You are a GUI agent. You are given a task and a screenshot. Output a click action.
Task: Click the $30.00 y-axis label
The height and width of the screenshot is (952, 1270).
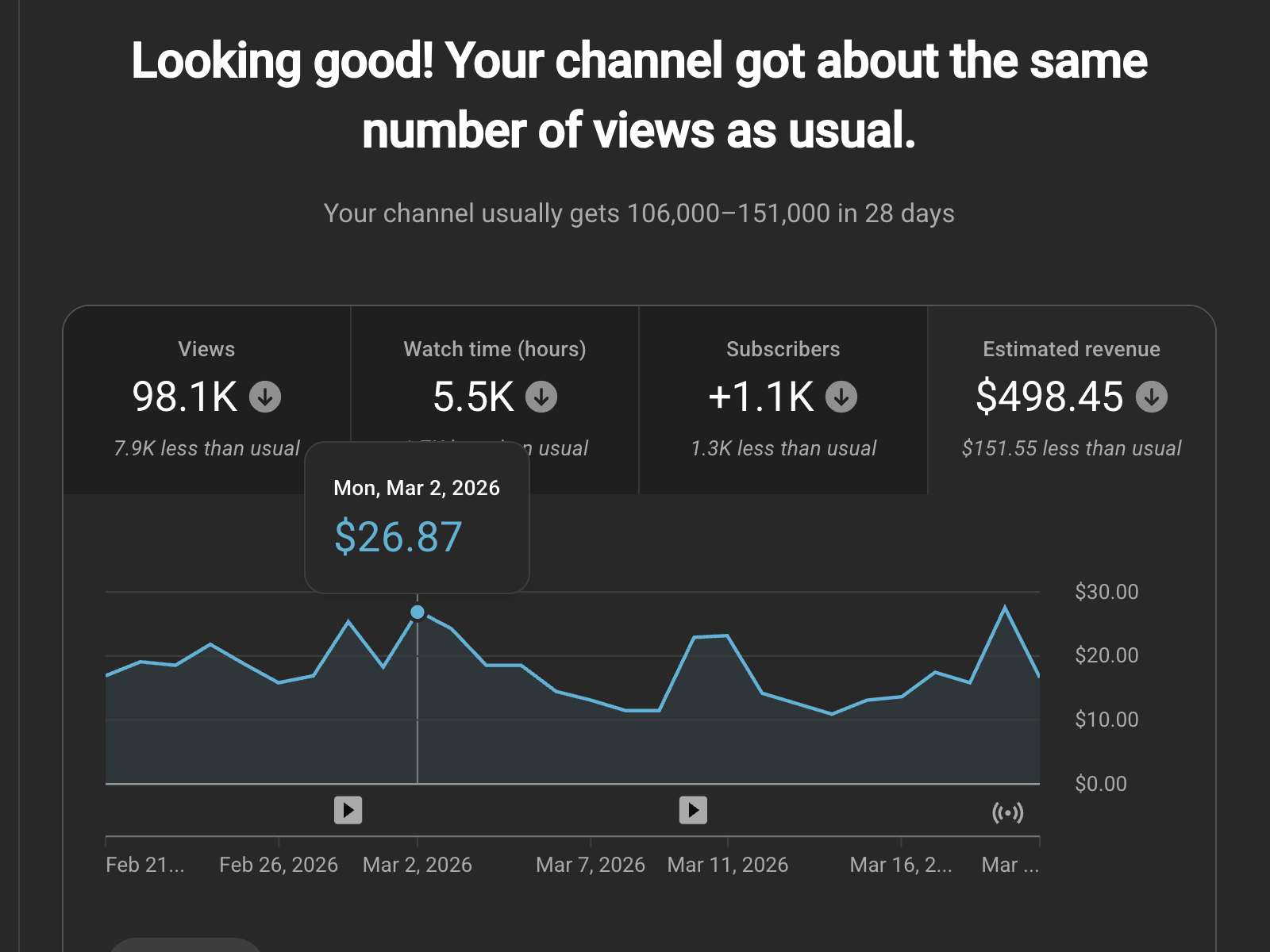[1106, 592]
